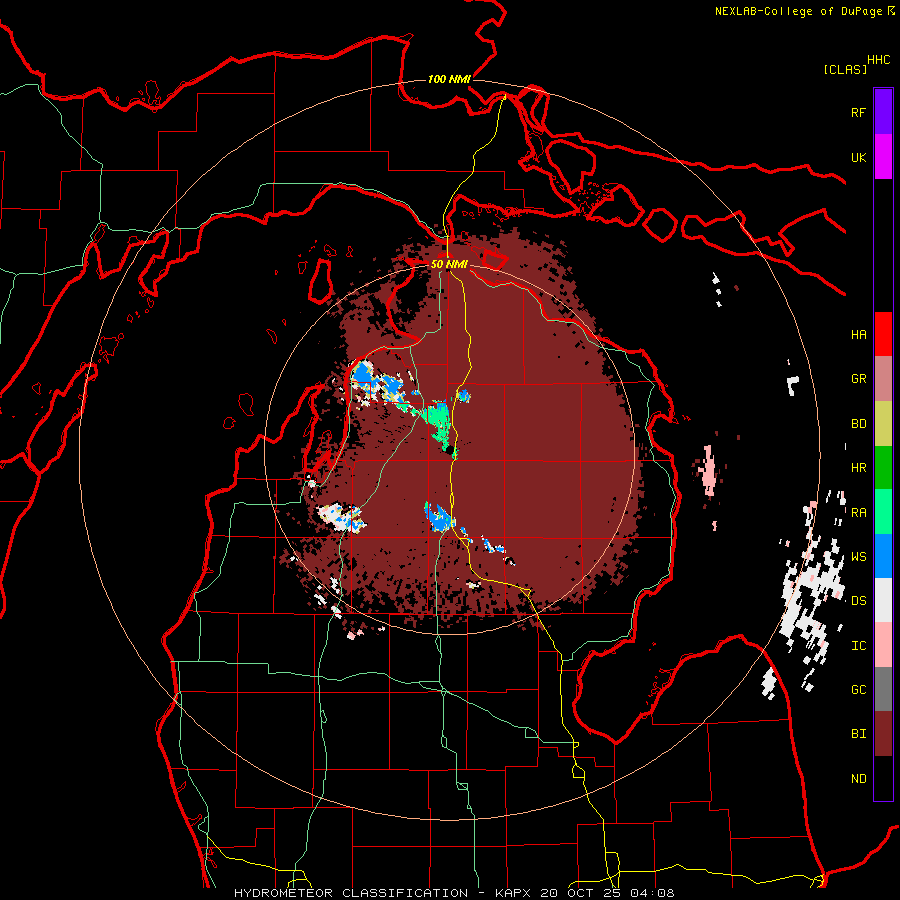Click the BD legend label
Image resolution: width=900 pixels, height=900 pixels.
coord(858,424)
